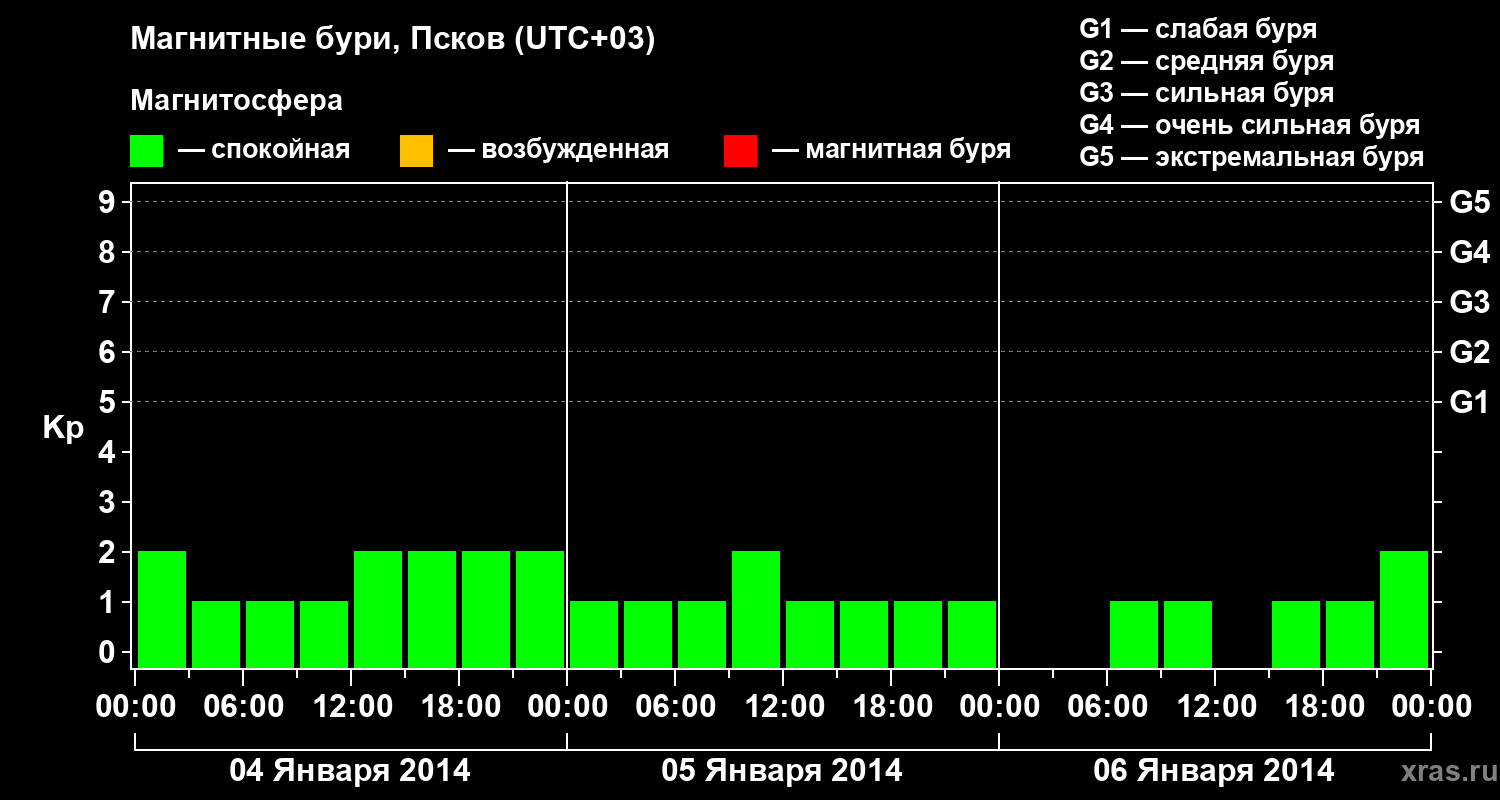Screen dimensions: 1500x800
Task: Click the '04 Января 2014' date label
Action: 350,771
